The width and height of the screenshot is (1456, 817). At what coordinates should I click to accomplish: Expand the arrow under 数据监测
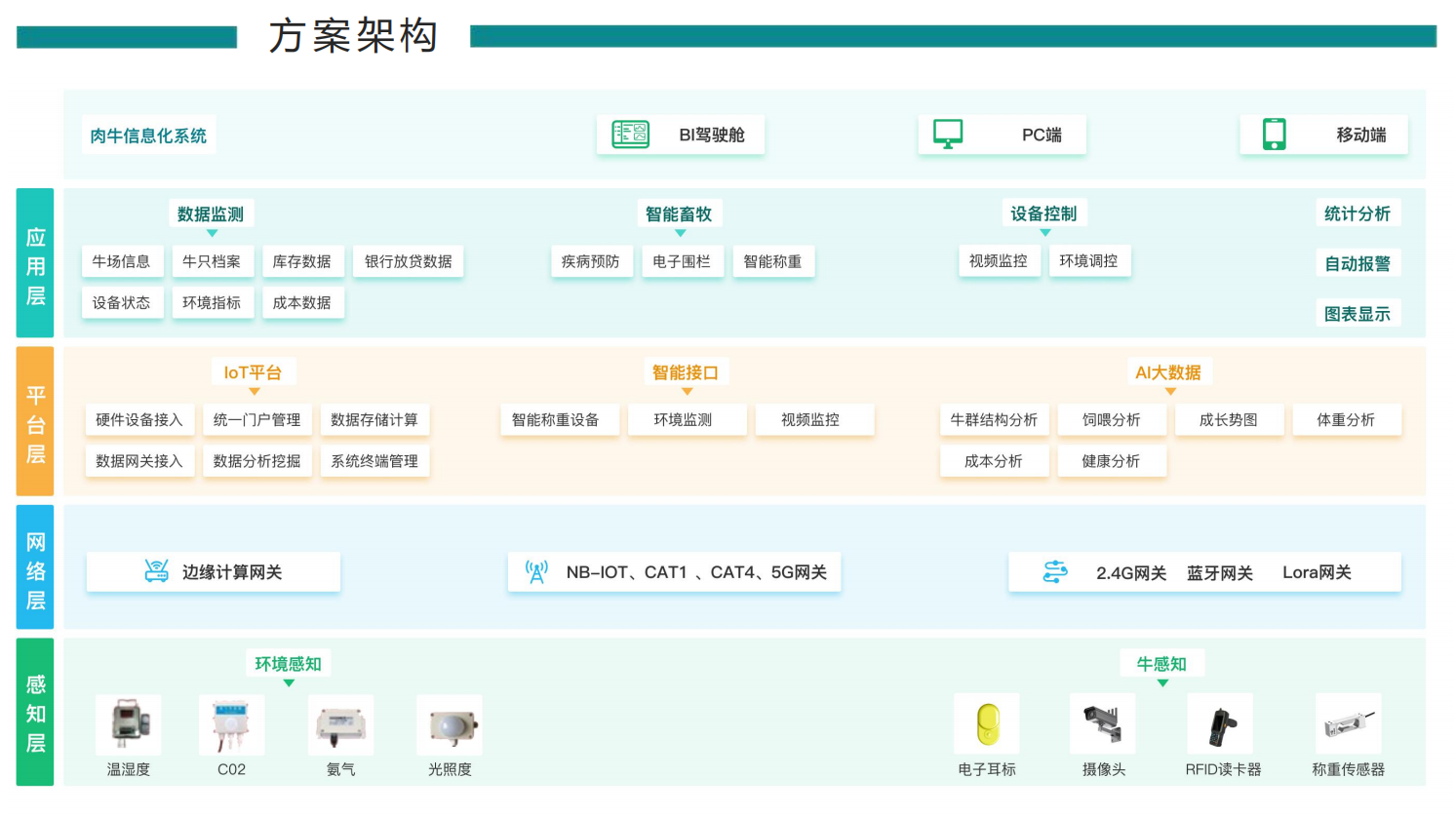click(x=212, y=234)
